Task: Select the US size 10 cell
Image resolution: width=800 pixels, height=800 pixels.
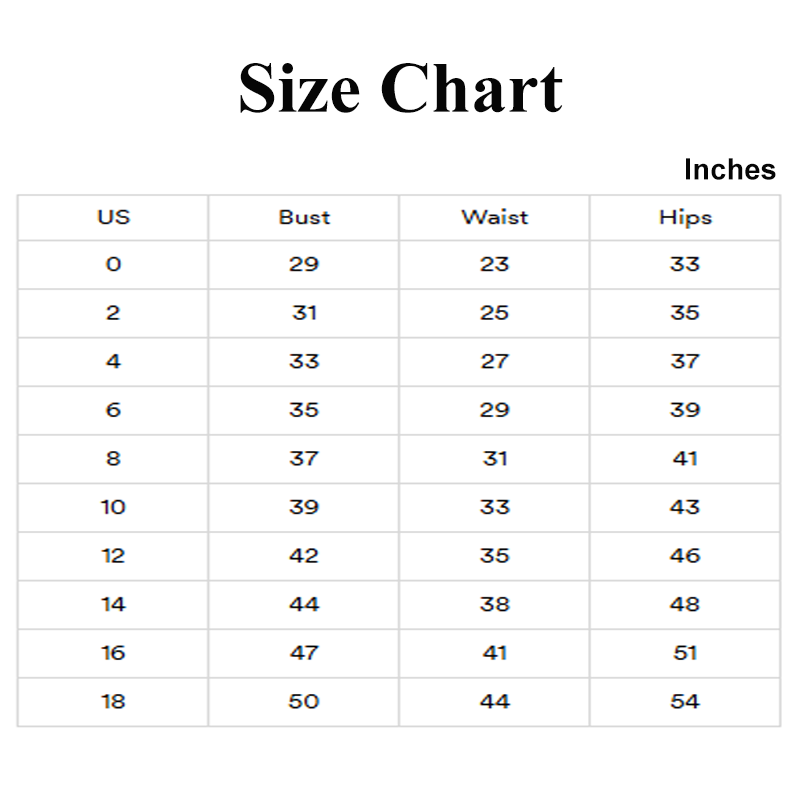Action: [x=113, y=507]
